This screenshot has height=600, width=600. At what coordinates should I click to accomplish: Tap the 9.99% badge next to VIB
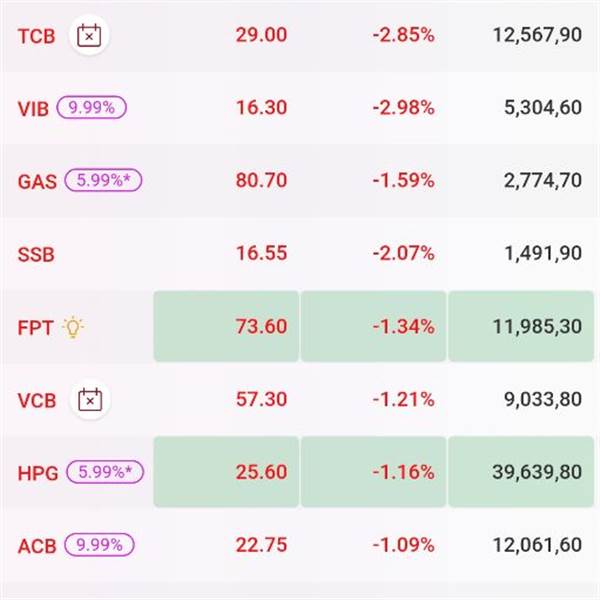(x=91, y=108)
